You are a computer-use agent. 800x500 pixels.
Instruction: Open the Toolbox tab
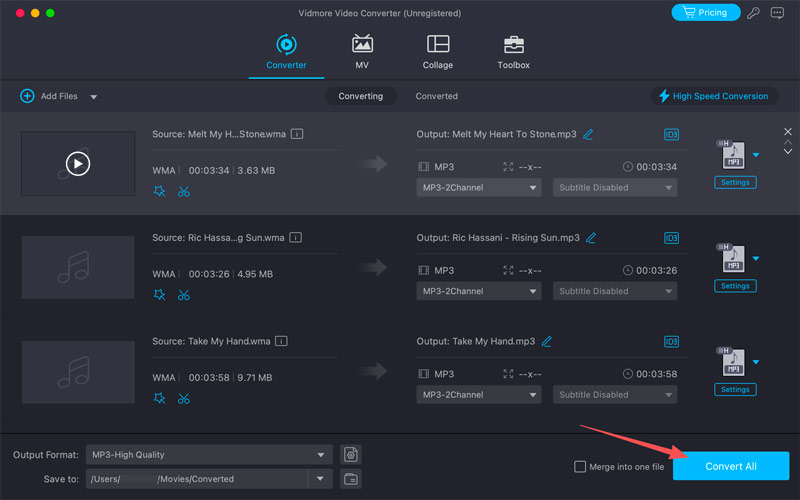pyautogui.click(x=513, y=52)
